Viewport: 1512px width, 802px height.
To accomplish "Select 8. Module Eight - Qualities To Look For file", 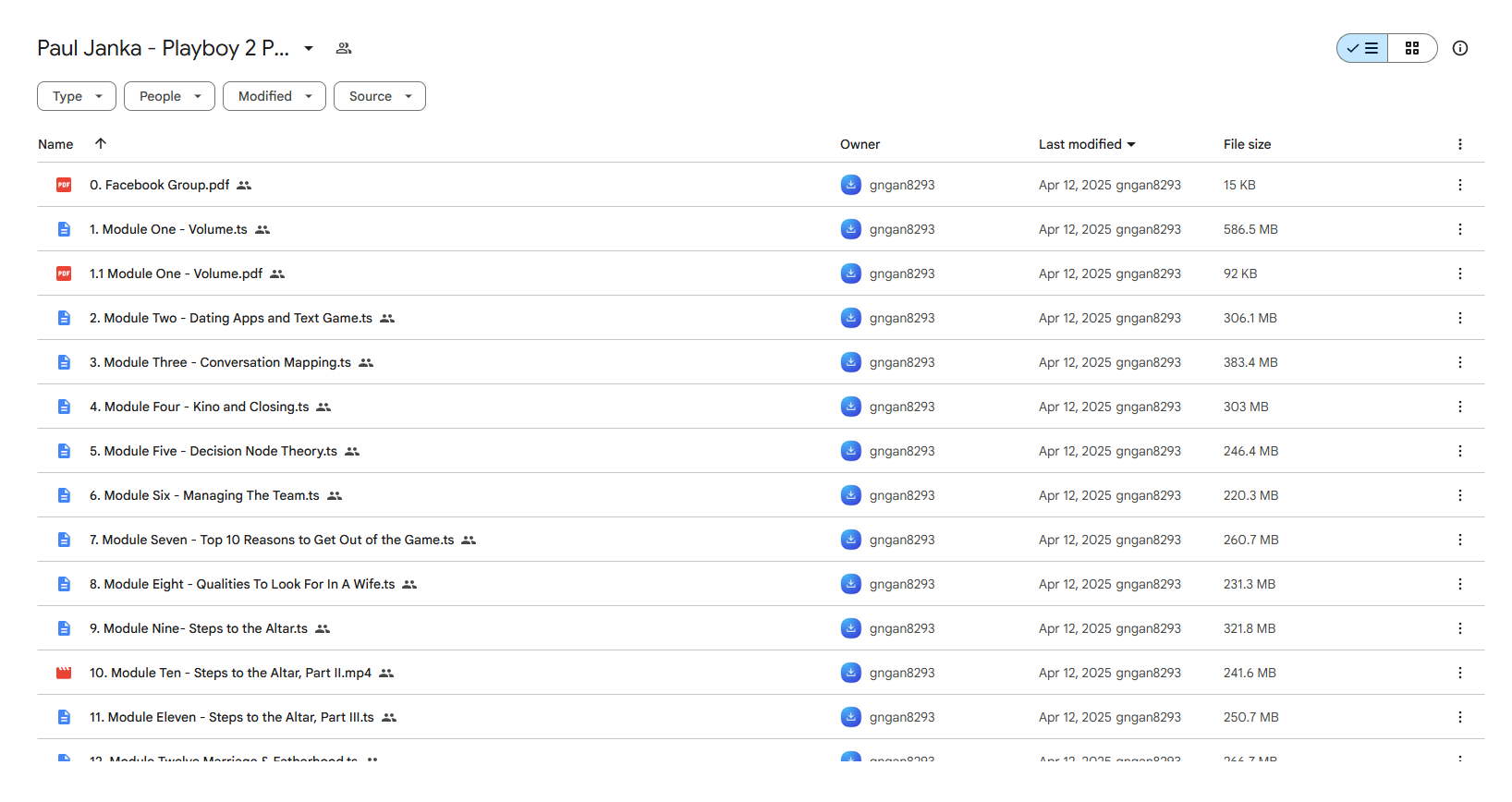I will point(242,584).
